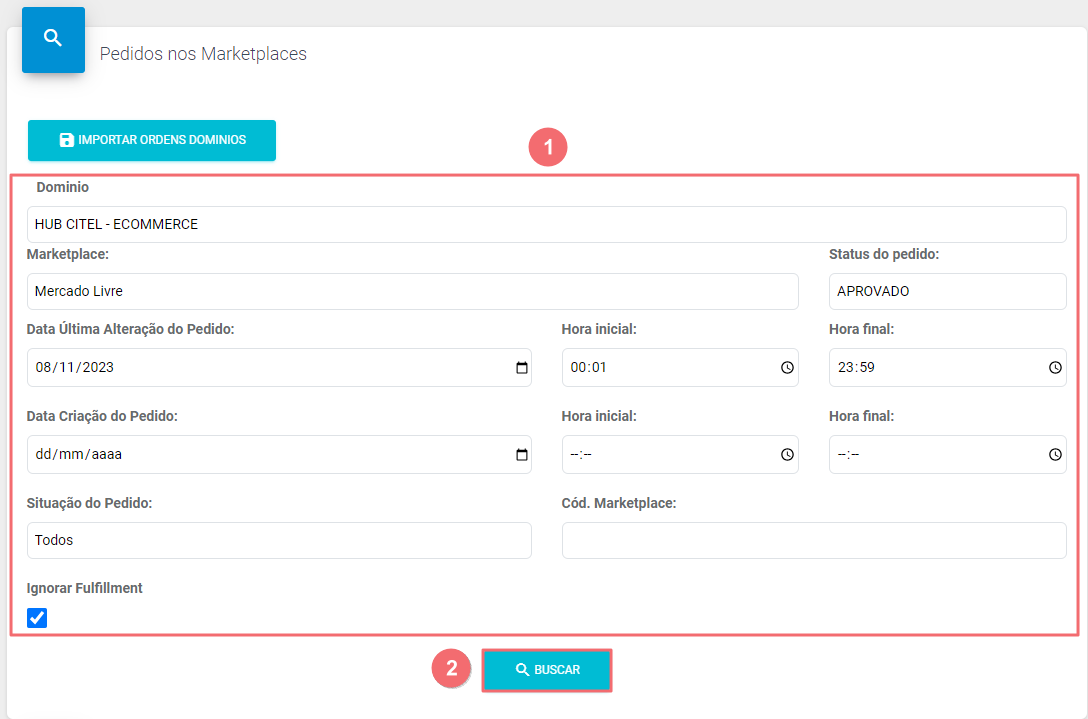Click the empty Hora inicial field in the Criação row

[x=680, y=455]
